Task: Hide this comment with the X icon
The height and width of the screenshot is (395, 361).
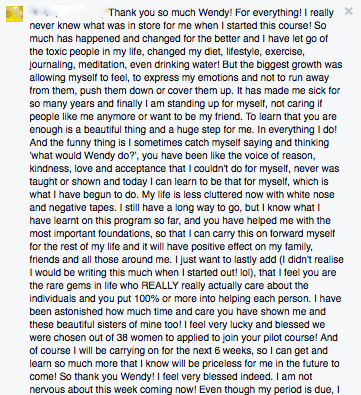Action: tap(349, 11)
